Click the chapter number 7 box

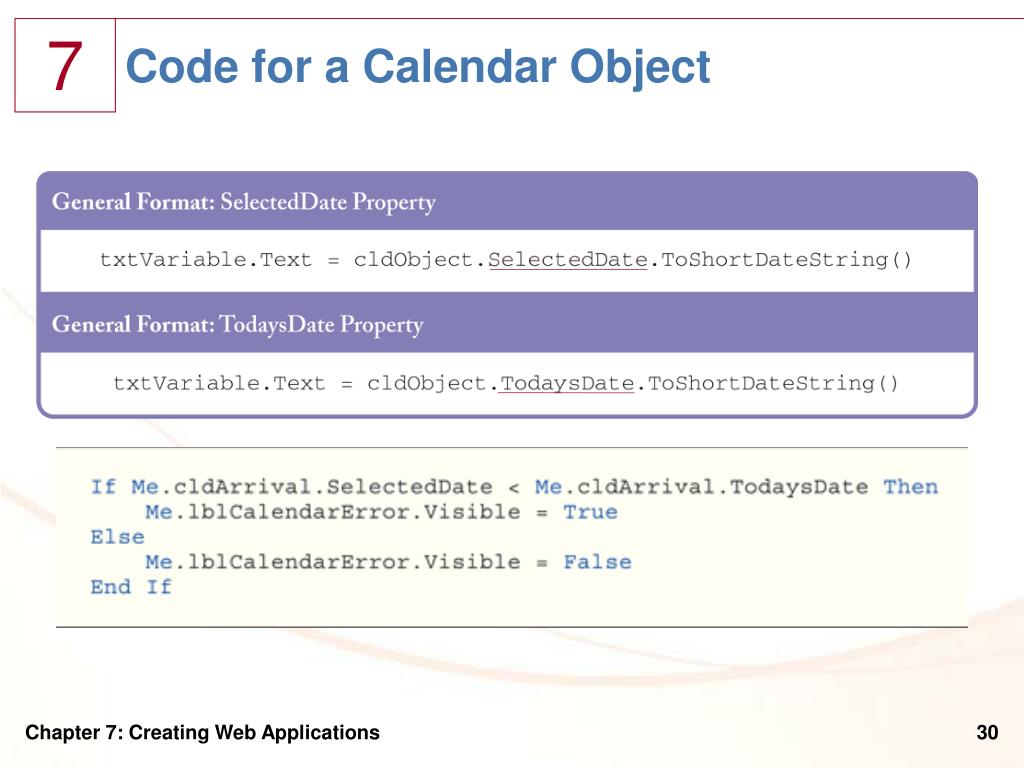pos(64,66)
